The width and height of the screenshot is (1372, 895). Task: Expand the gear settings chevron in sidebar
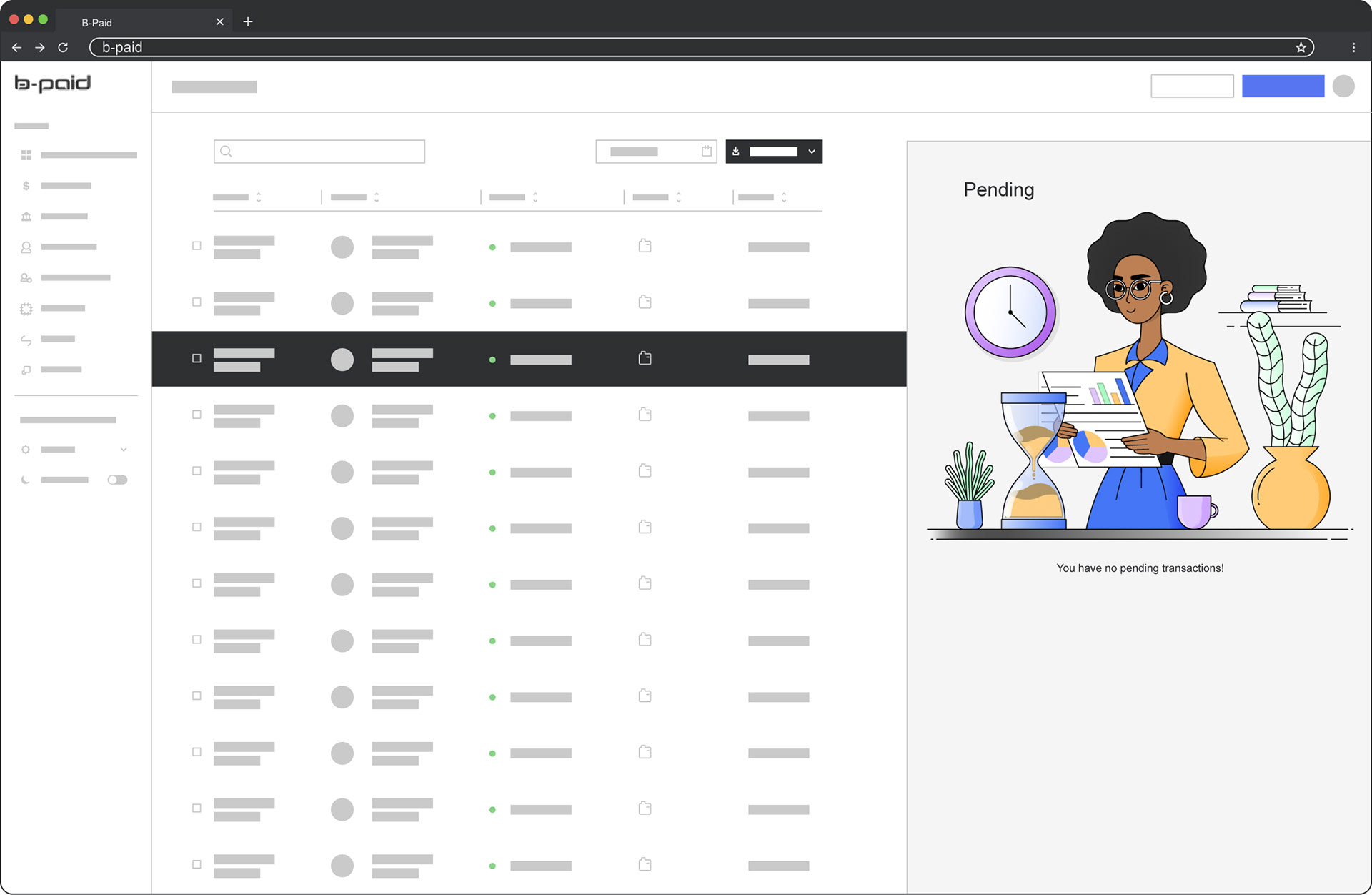(x=124, y=450)
